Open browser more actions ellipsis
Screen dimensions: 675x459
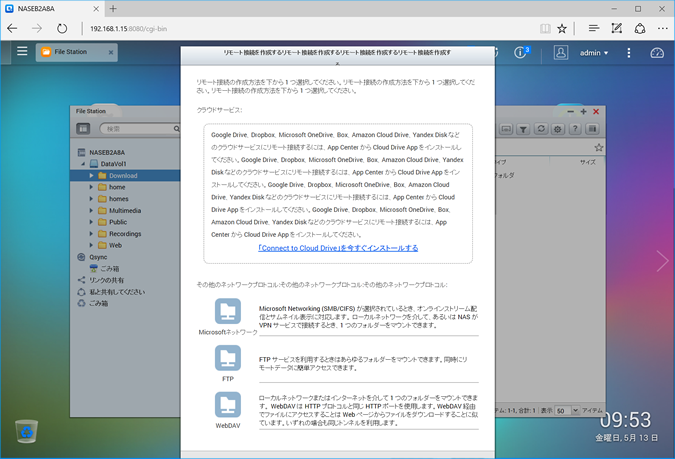point(663,28)
